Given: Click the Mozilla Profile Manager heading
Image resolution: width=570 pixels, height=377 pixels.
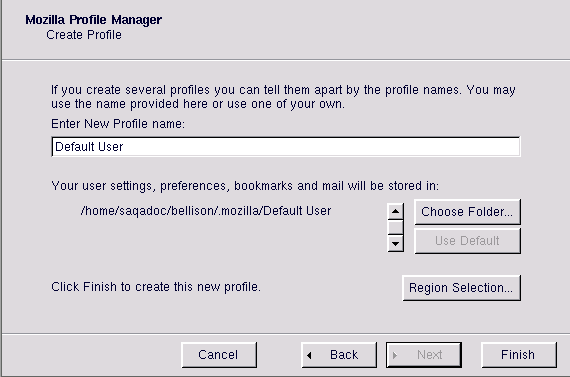Looking at the screenshot, I should 93,20.
